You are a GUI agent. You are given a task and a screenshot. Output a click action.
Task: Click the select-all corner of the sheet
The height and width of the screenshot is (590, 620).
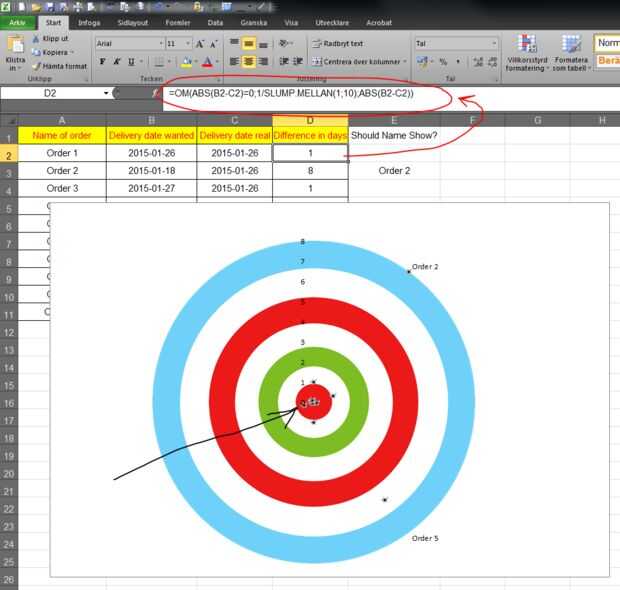pos(9,120)
